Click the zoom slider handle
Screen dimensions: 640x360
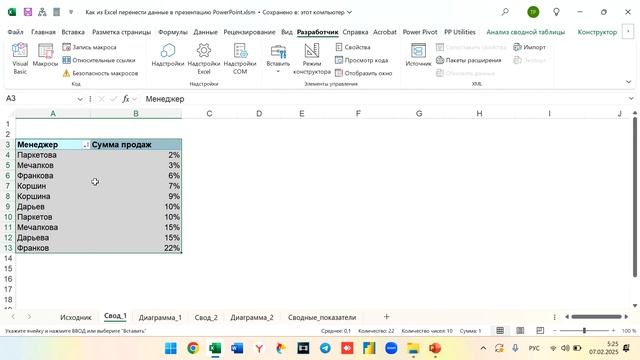point(584,331)
